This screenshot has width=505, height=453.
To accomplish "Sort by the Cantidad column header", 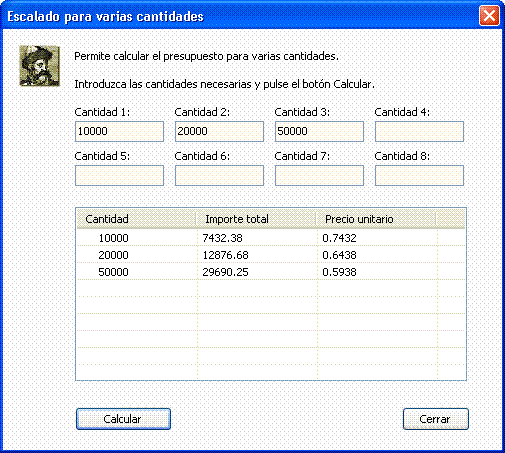I will (136, 219).
